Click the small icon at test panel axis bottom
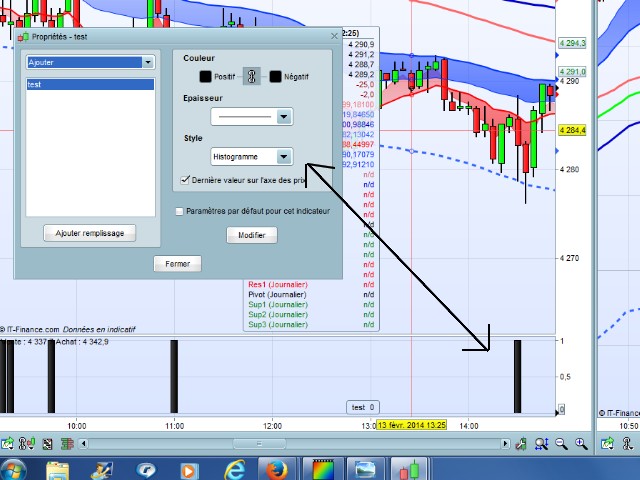Image resolution: width=640 pixels, height=480 pixels. pos(562,409)
